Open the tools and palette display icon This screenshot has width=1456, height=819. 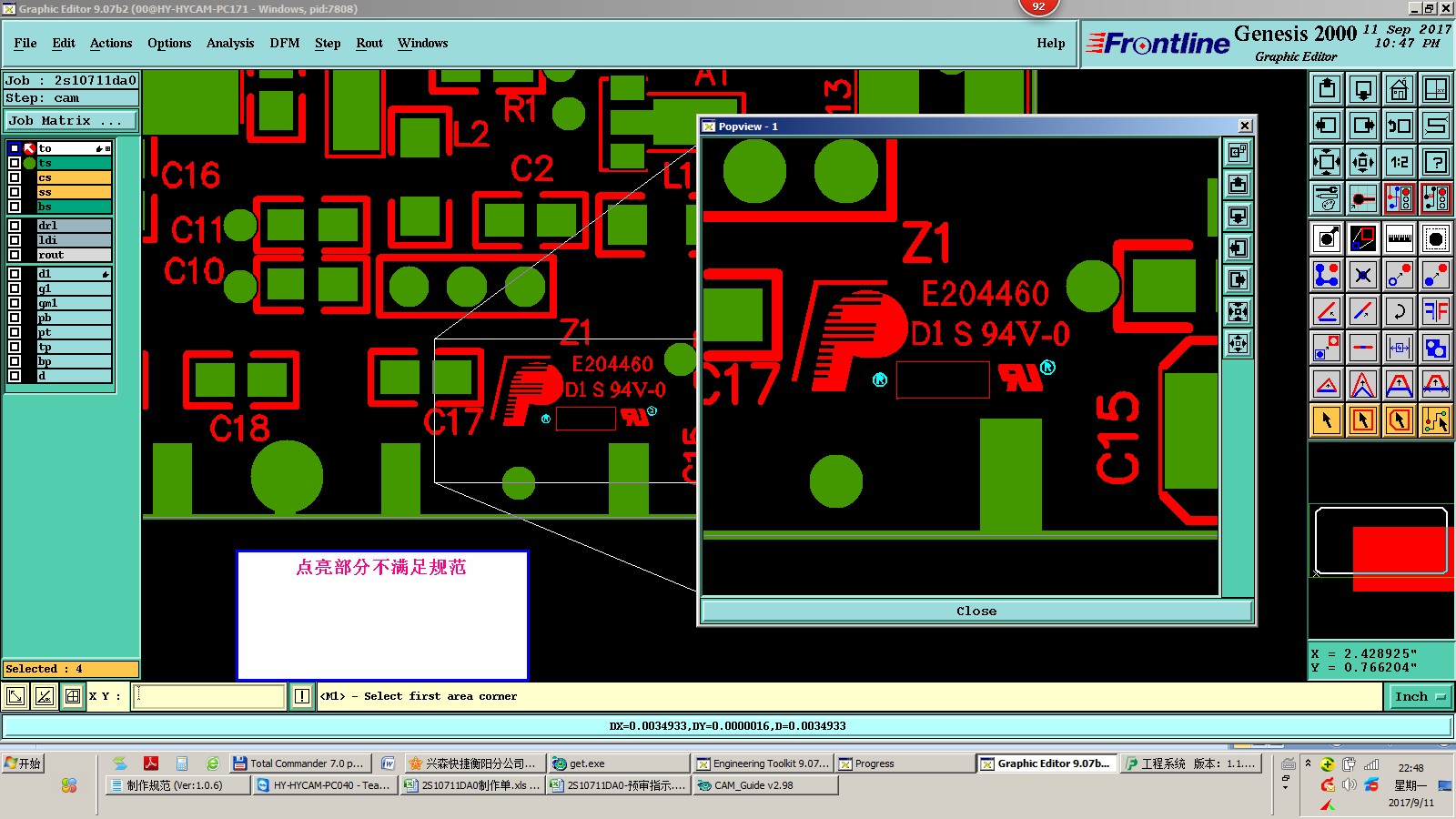click(1327, 198)
